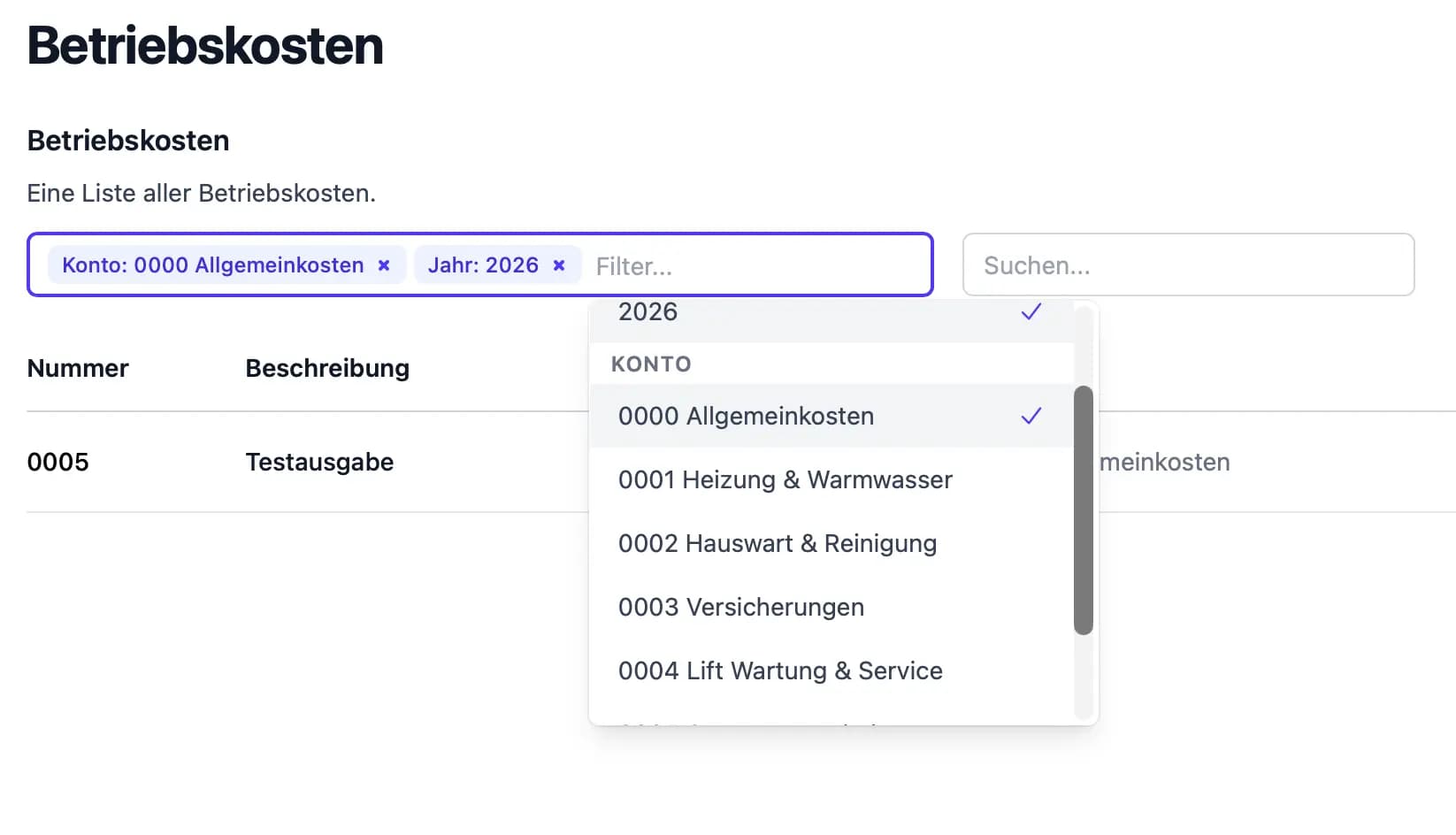
Task: Open the expense row 0005 Testausgabe
Action: tap(318, 462)
